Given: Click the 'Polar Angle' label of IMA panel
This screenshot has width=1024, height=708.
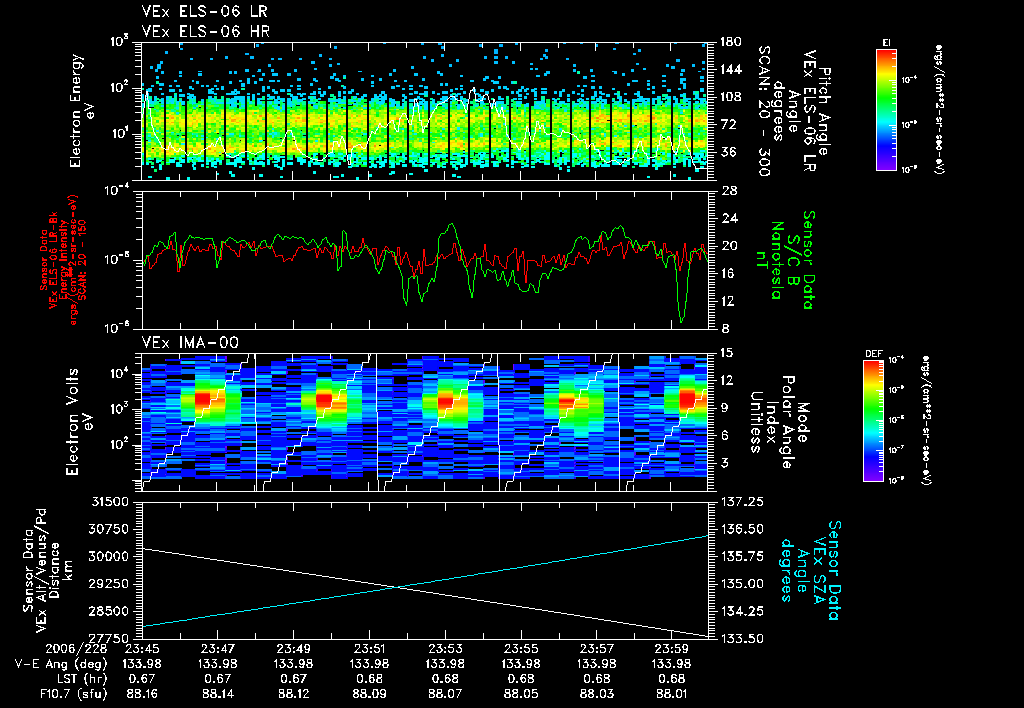Looking at the screenshot, I should pos(787,422).
